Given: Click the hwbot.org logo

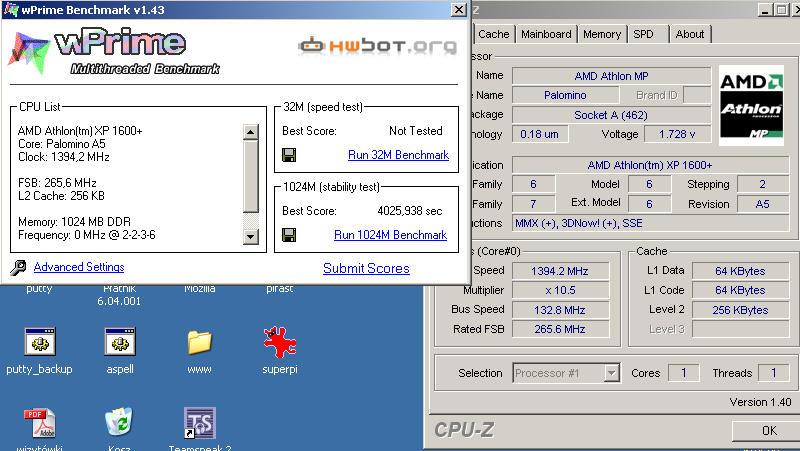Looking at the screenshot, I should point(378,45).
